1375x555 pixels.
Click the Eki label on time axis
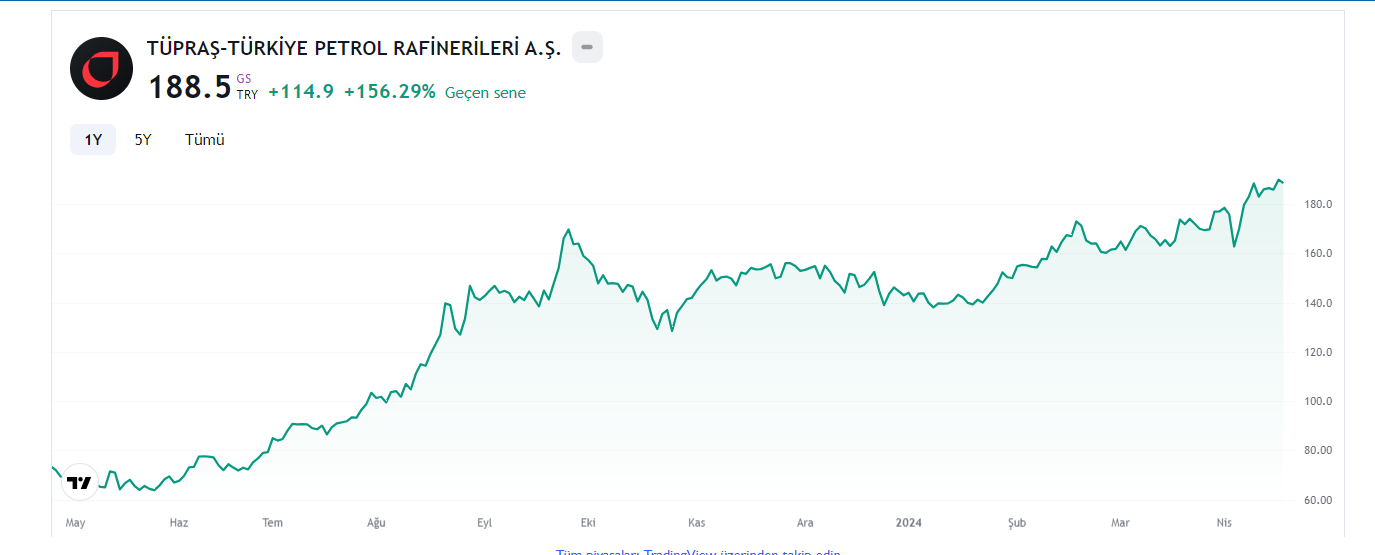[x=588, y=523]
